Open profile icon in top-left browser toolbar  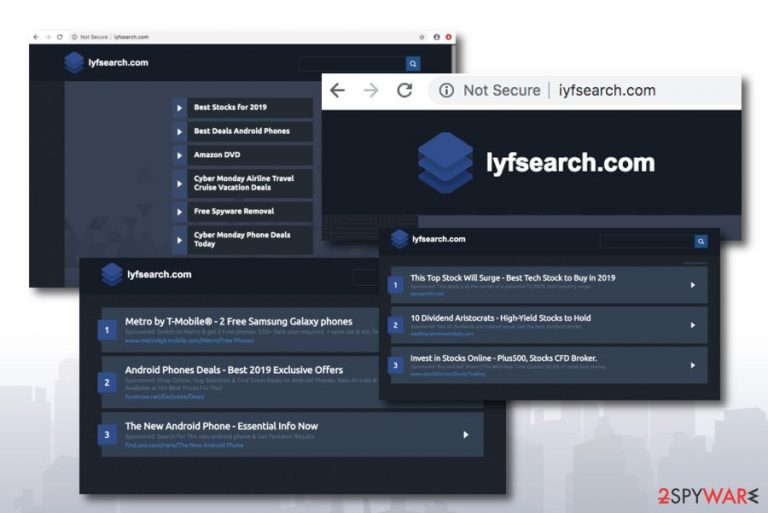click(436, 37)
